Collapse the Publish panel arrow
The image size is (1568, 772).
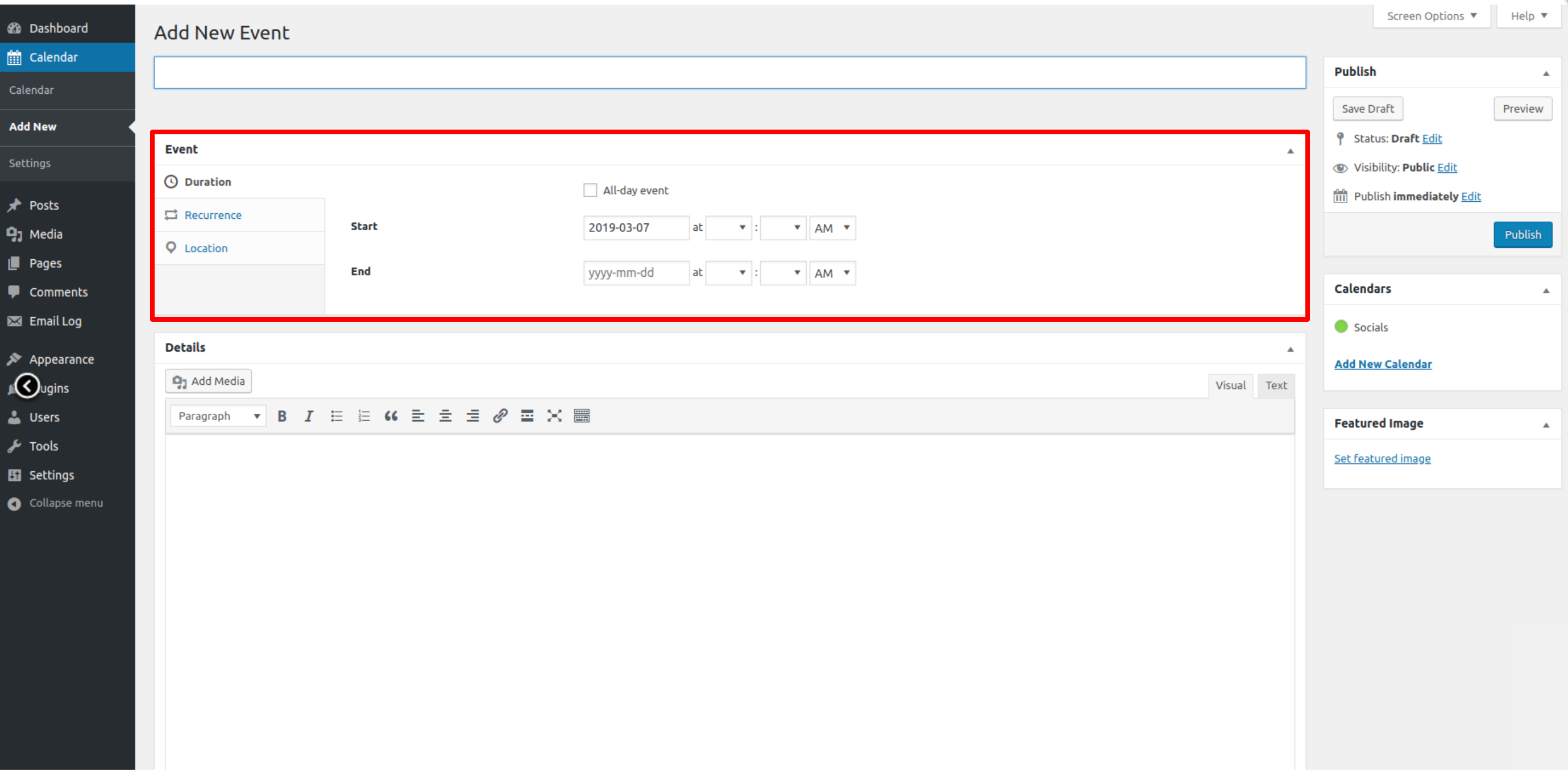tap(1545, 73)
